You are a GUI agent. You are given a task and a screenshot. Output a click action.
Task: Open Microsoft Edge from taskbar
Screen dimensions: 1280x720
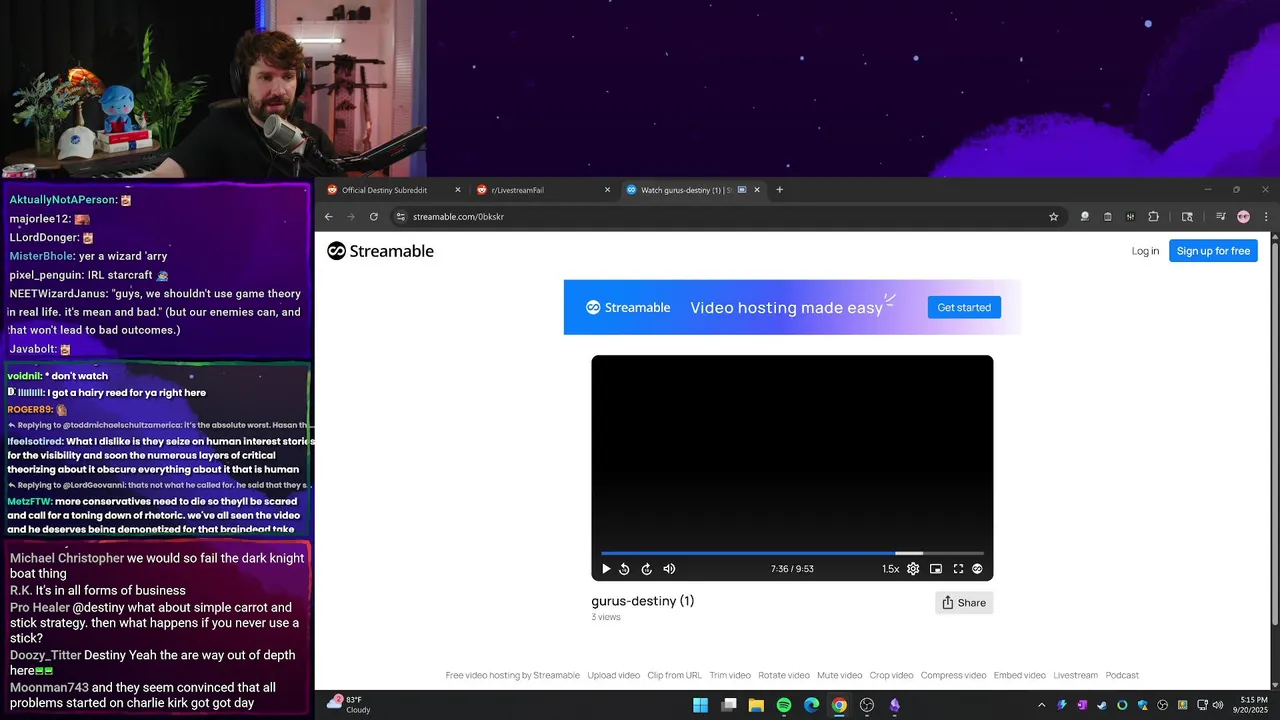pyautogui.click(x=811, y=705)
